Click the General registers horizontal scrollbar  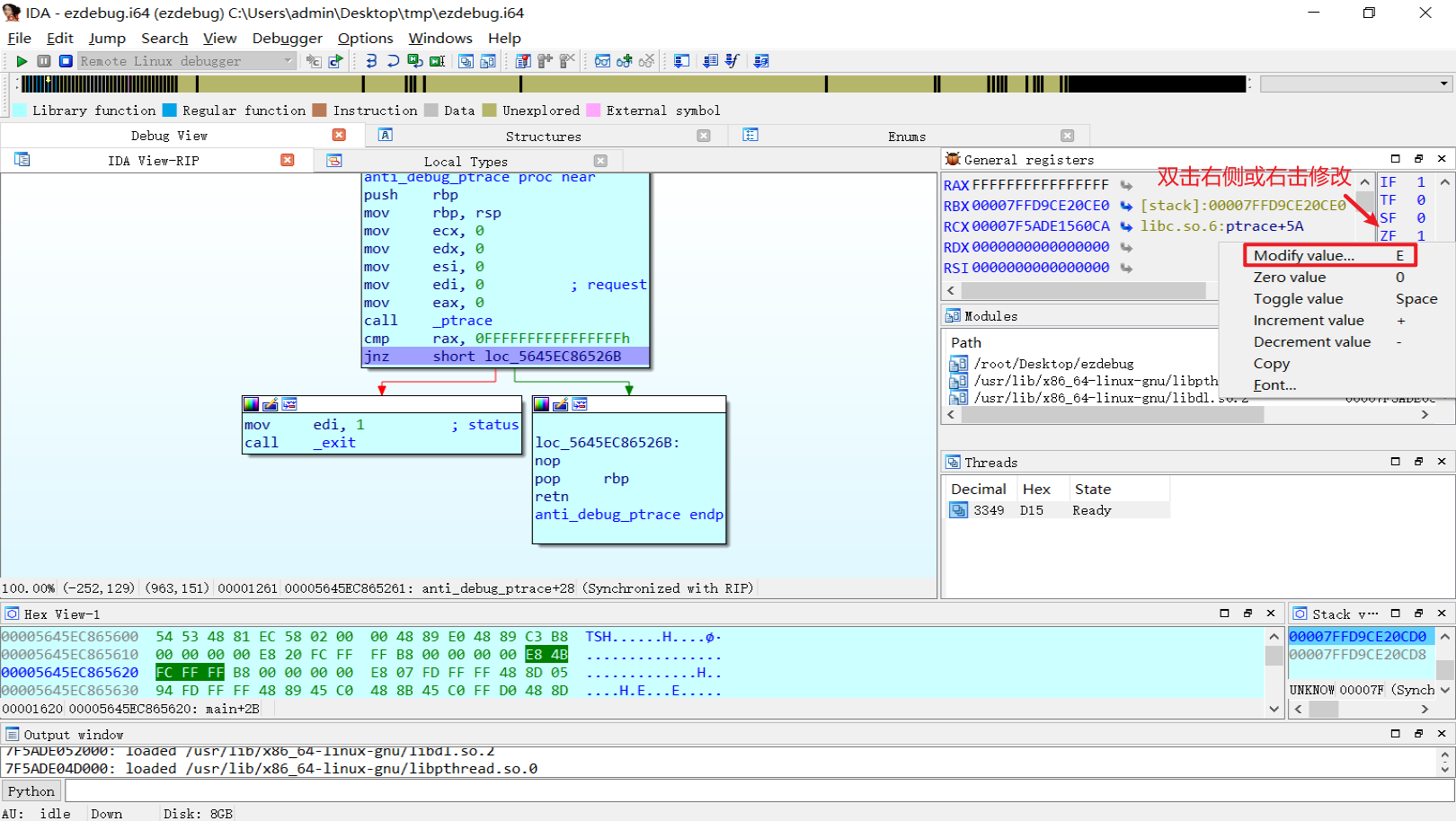[1083, 291]
